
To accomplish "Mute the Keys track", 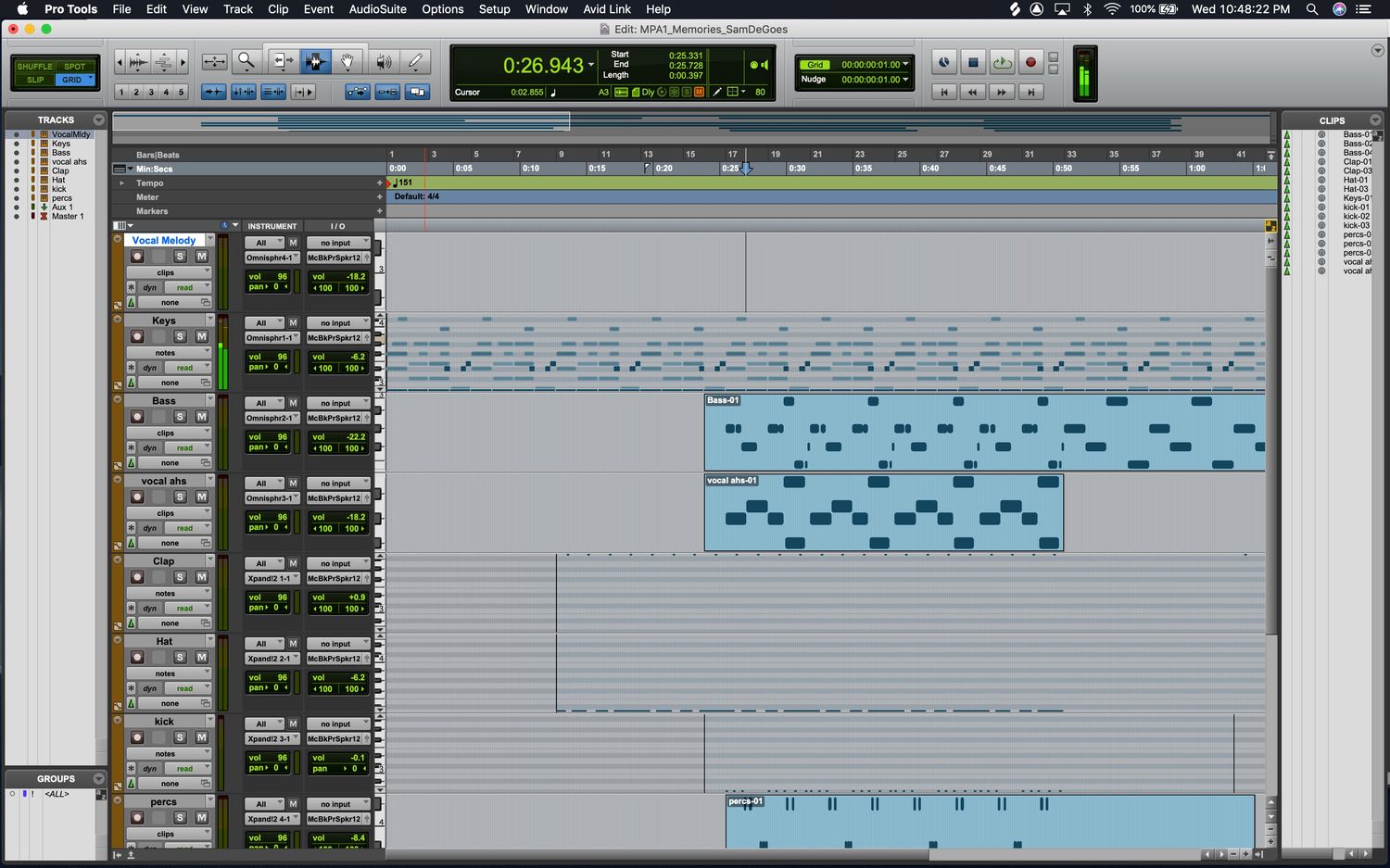I will pyautogui.click(x=201, y=336).
